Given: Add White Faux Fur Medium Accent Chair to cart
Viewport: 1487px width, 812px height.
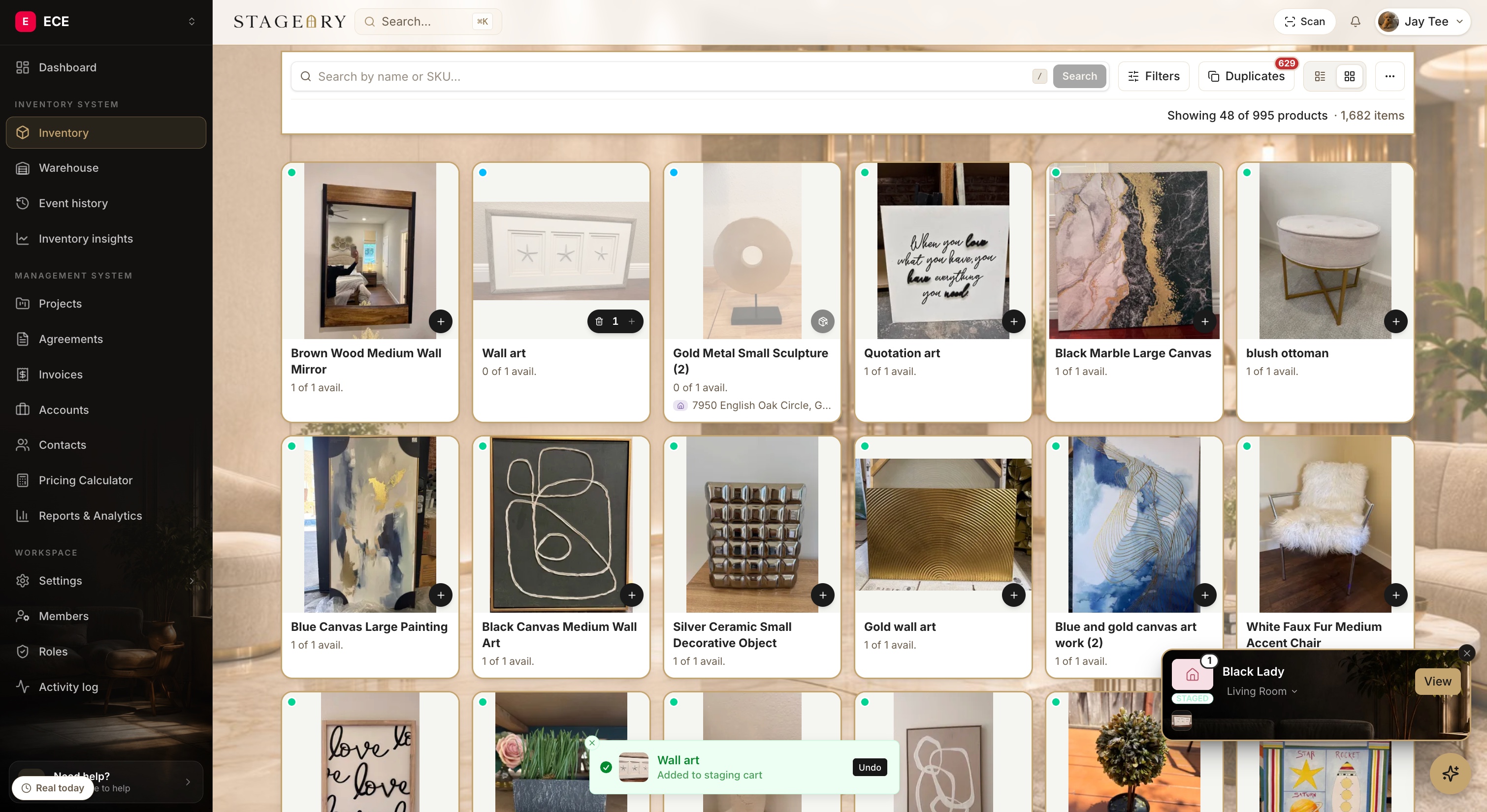Looking at the screenshot, I should pos(1396,595).
